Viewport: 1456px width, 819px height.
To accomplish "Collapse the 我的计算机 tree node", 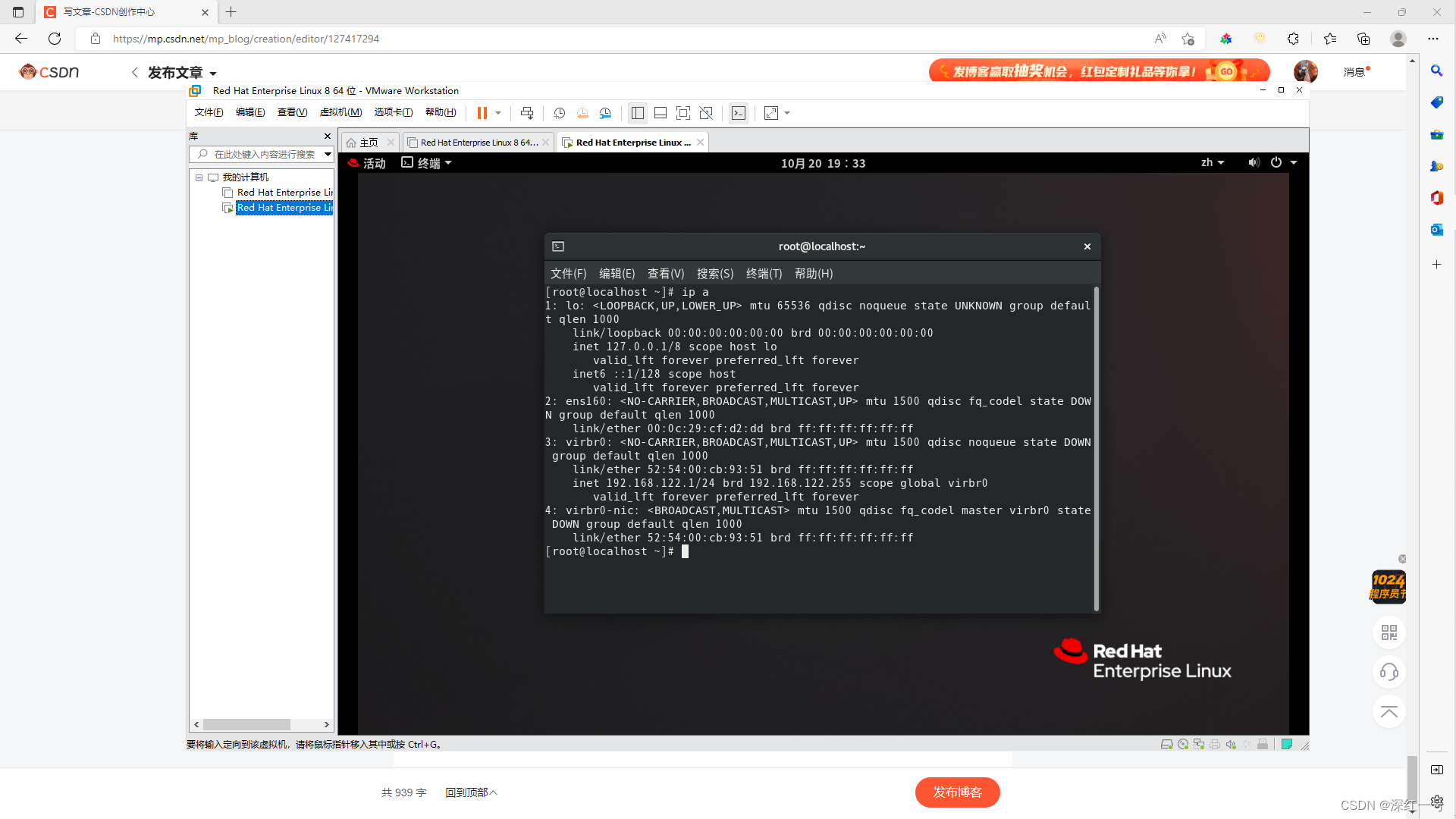I will pyautogui.click(x=199, y=177).
